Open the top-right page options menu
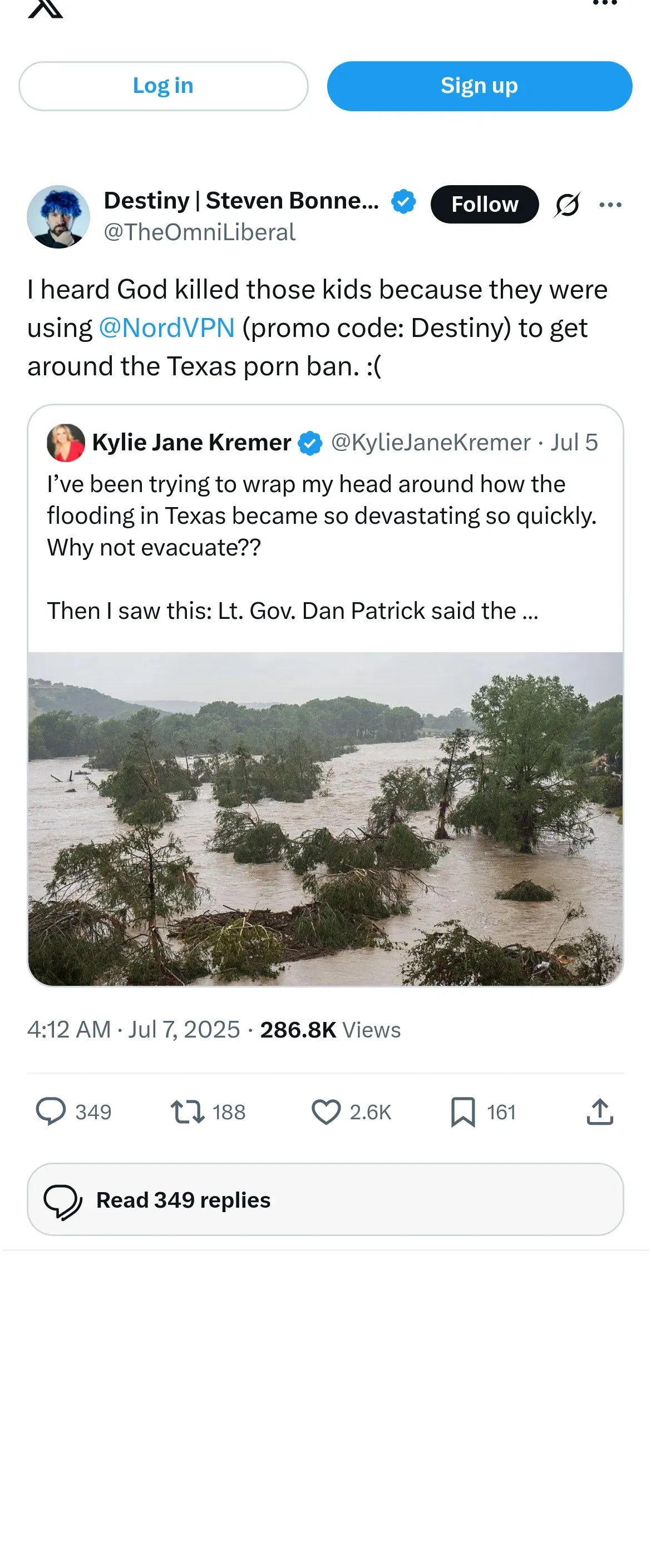This screenshot has height=1568, width=651. point(604,4)
